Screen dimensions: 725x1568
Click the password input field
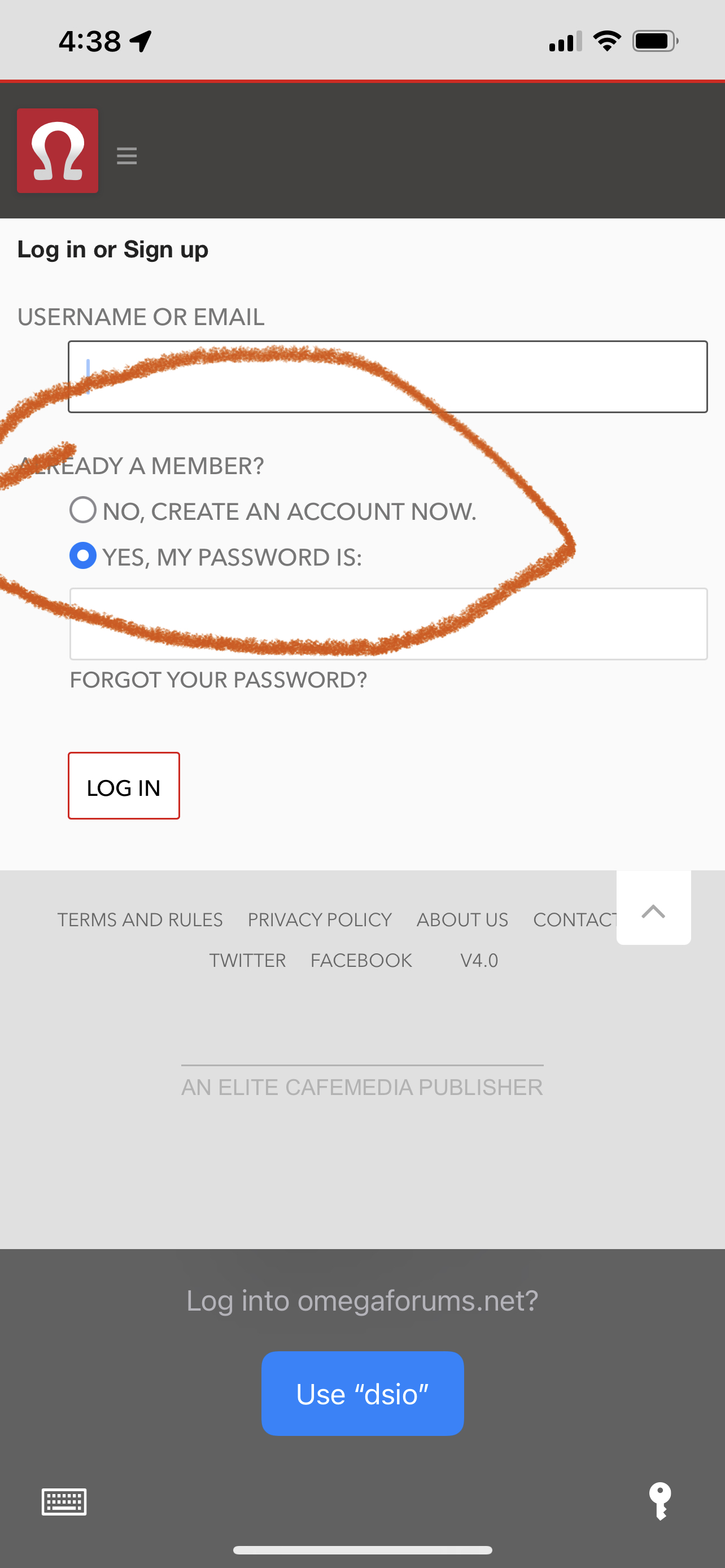pyautogui.click(x=388, y=624)
